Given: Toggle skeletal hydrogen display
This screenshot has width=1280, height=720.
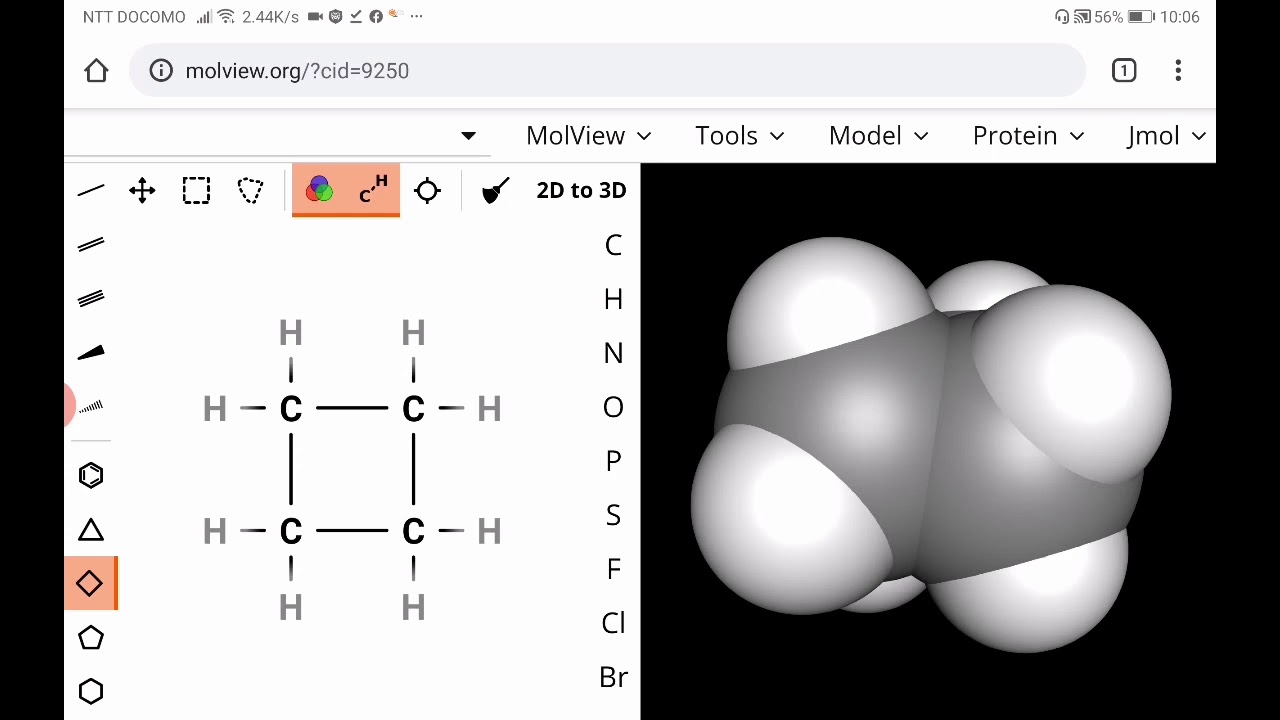Looking at the screenshot, I should 373,190.
